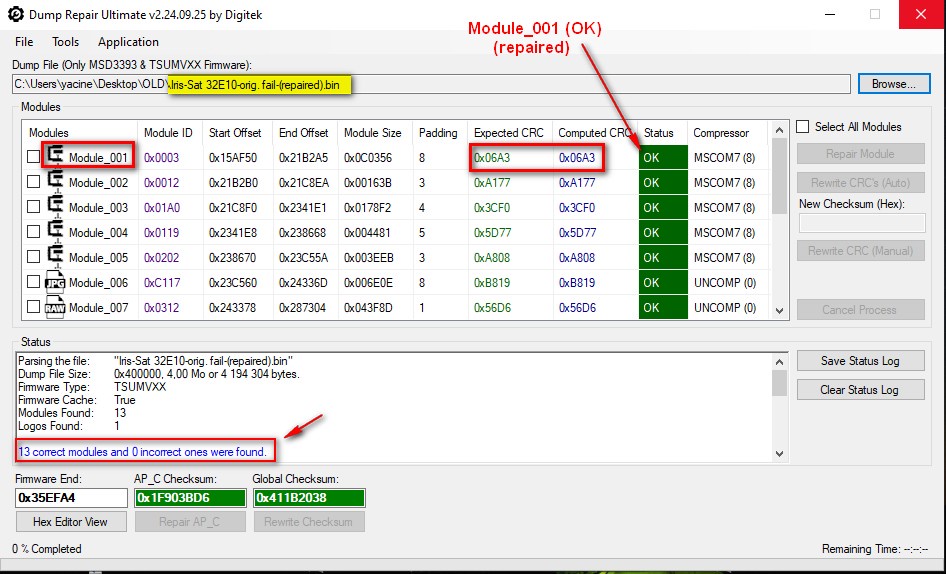Click the '13 correct modules' status line
The image size is (946, 574).
click(x=142, y=451)
